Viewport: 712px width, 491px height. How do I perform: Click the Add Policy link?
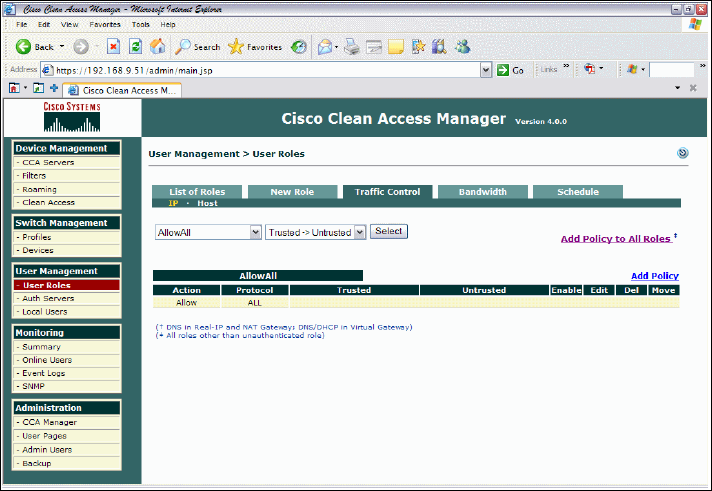coord(654,276)
